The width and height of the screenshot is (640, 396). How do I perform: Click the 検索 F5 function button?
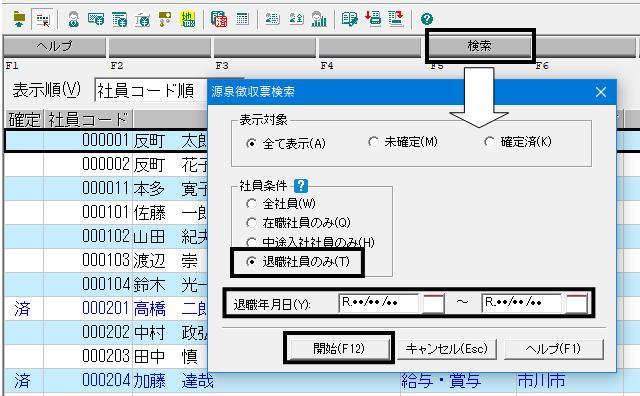click(x=479, y=46)
